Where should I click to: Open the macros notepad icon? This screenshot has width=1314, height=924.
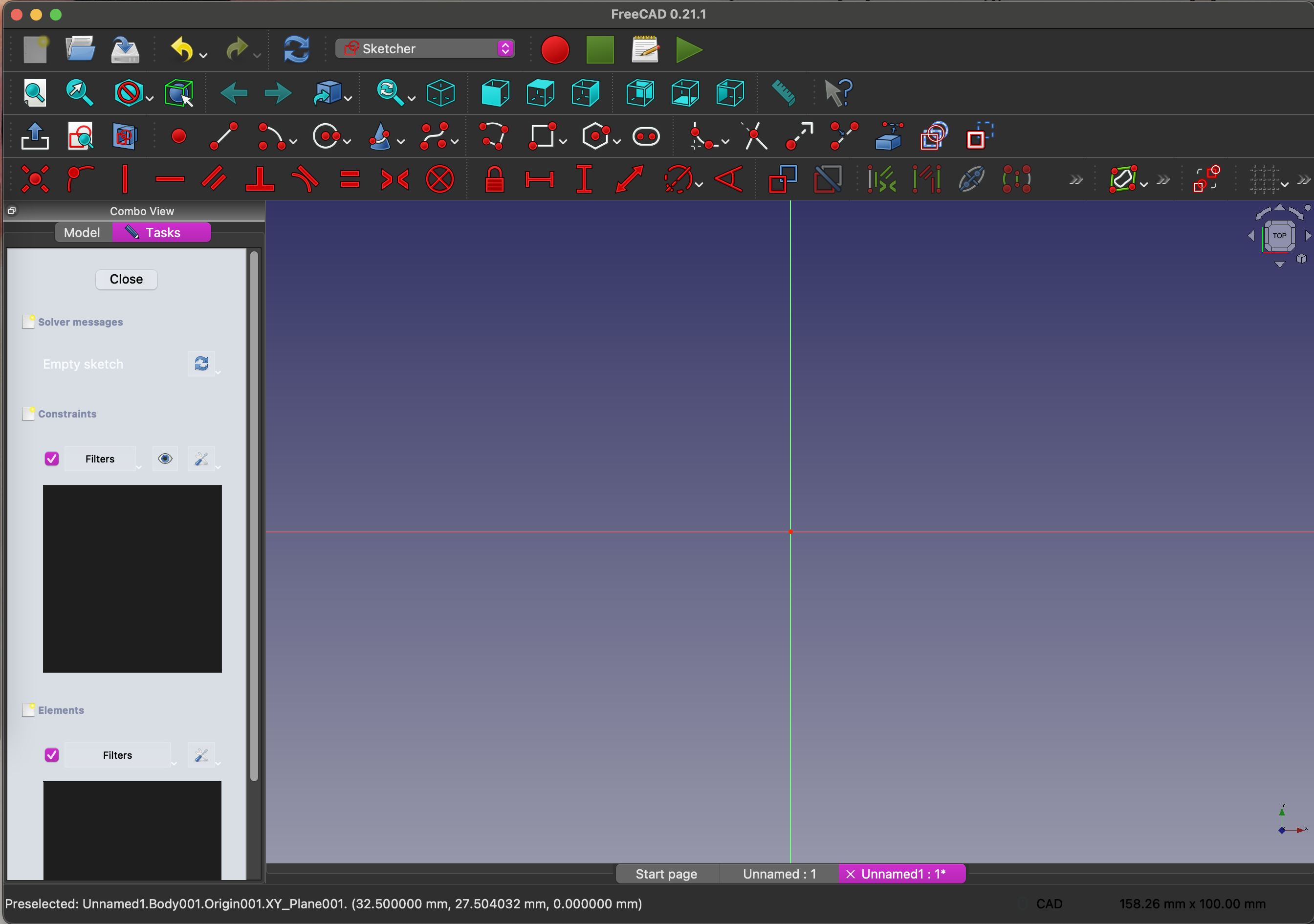[646, 49]
